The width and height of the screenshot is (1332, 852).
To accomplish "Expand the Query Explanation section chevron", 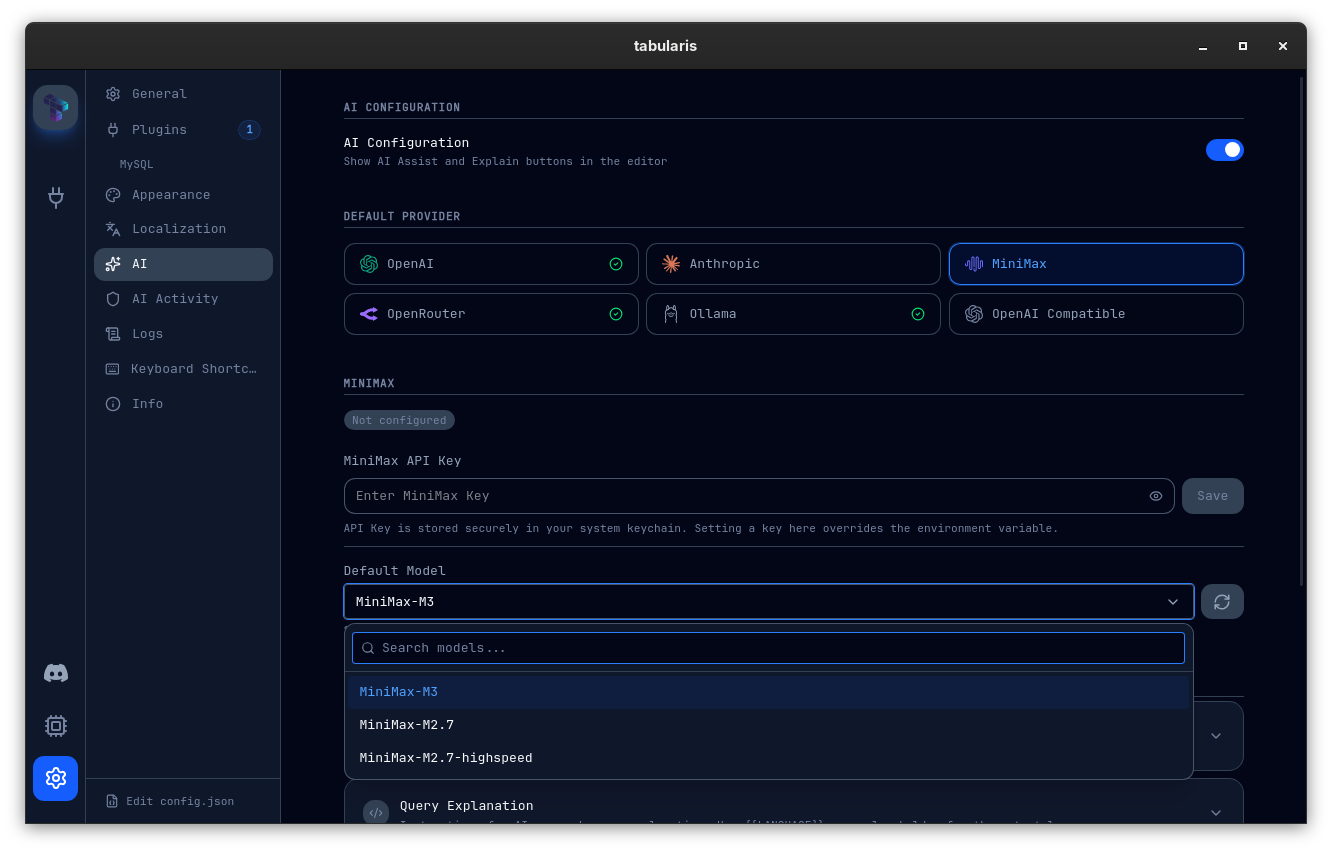I will [x=1216, y=813].
